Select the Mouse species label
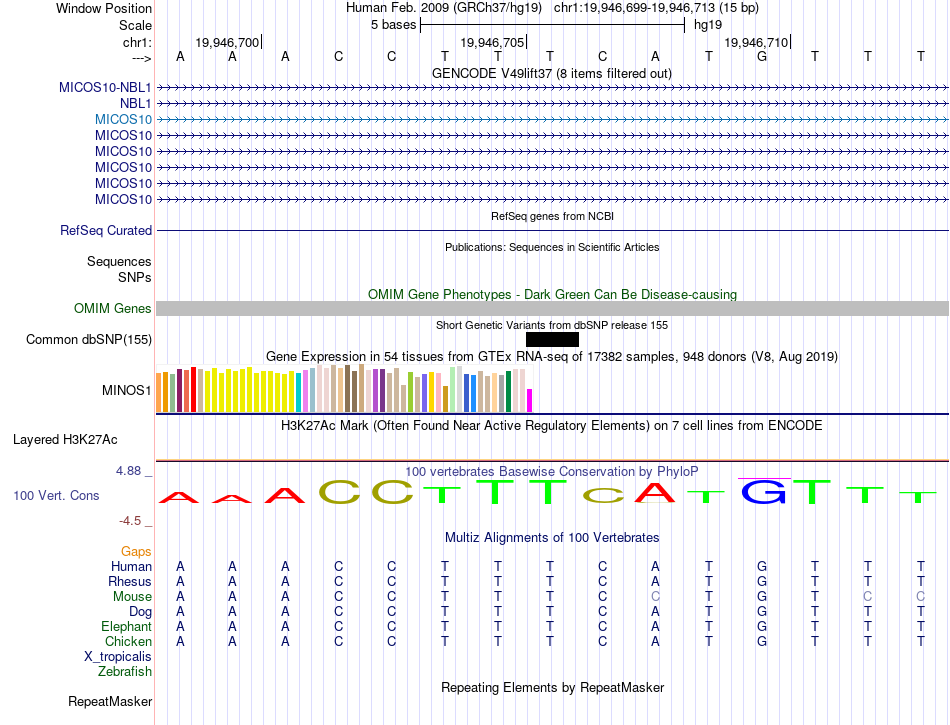950x725 pixels. [x=132, y=597]
